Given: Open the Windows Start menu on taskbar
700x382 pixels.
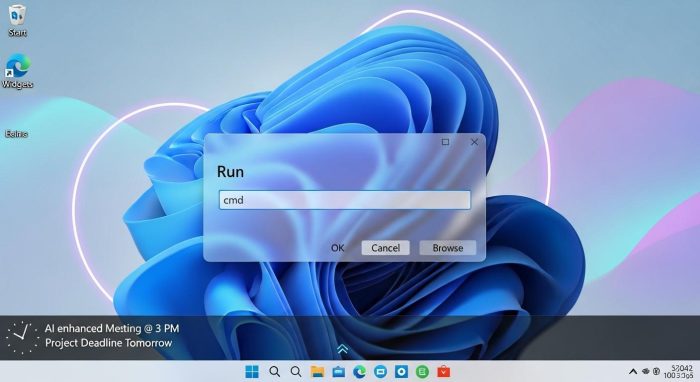Looking at the screenshot, I should tap(252, 371).
